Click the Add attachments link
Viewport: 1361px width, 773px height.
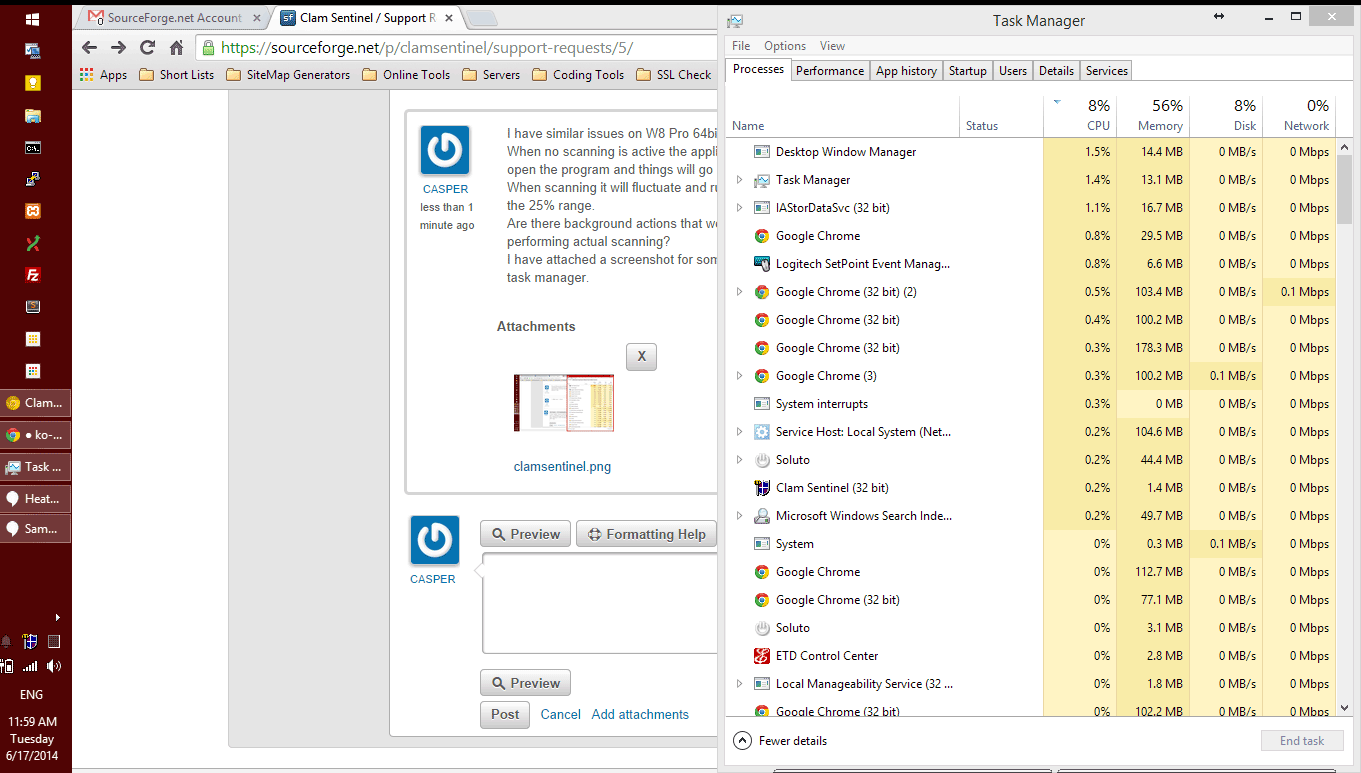pyautogui.click(x=640, y=714)
